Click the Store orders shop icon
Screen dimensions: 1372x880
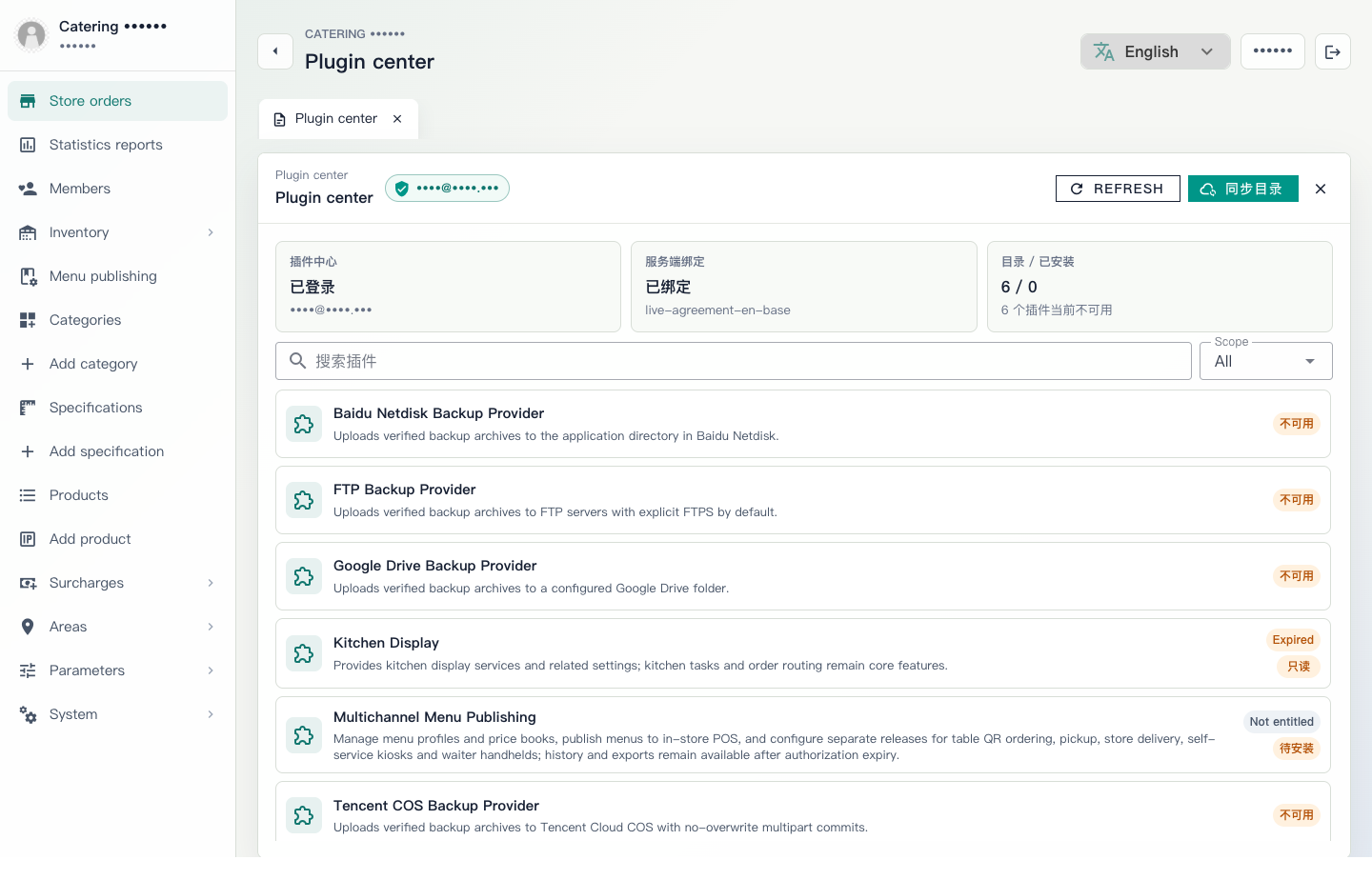28,101
